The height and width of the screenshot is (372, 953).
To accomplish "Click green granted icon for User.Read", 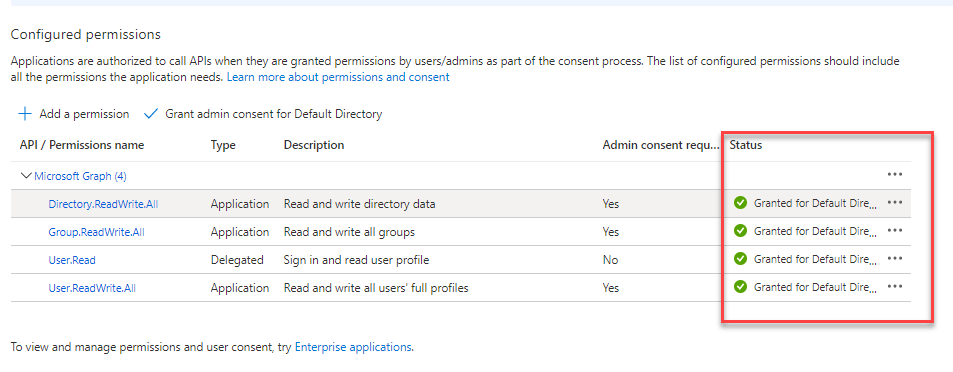I will pos(740,259).
